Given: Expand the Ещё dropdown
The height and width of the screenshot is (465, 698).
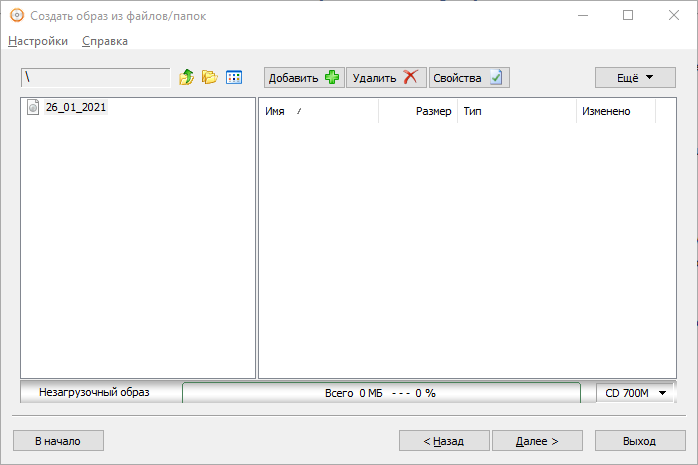Looking at the screenshot, I should click(x=635, y=78).
